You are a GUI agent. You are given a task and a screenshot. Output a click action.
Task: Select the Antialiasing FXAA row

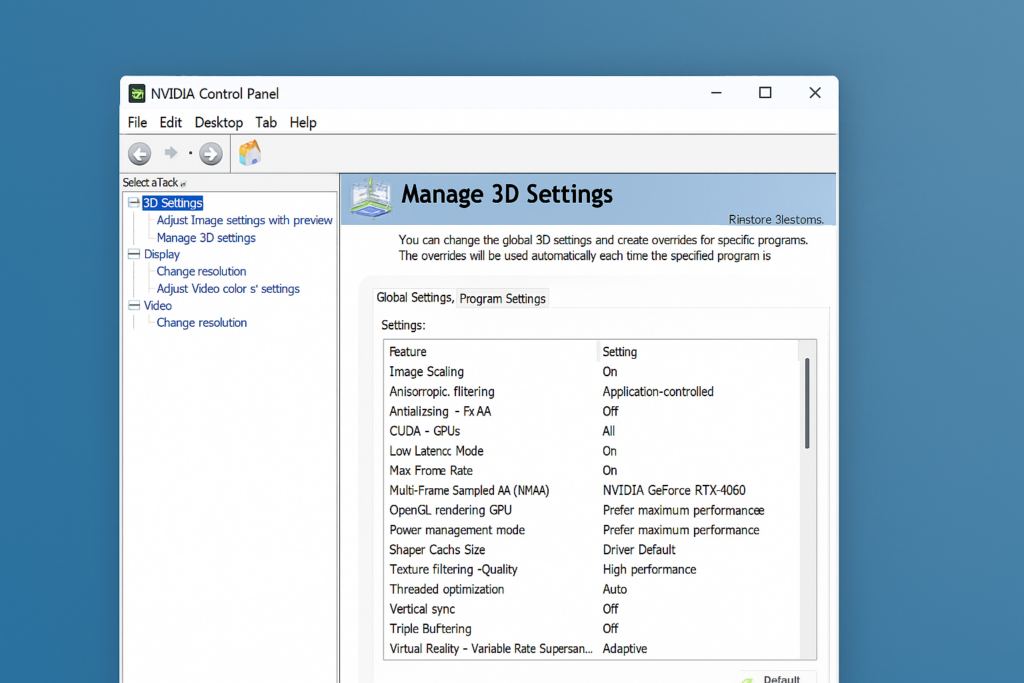[x=591, y=411]
